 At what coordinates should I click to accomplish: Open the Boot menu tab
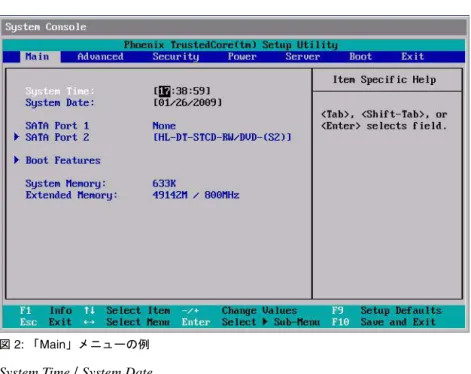pyautogui.click(x=360, y=57)
